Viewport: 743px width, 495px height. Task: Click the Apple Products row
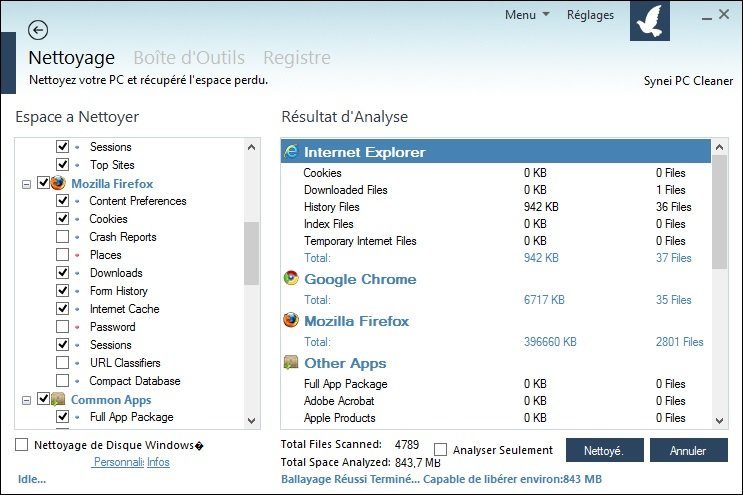pyautogui.click(x=496, y=418)
